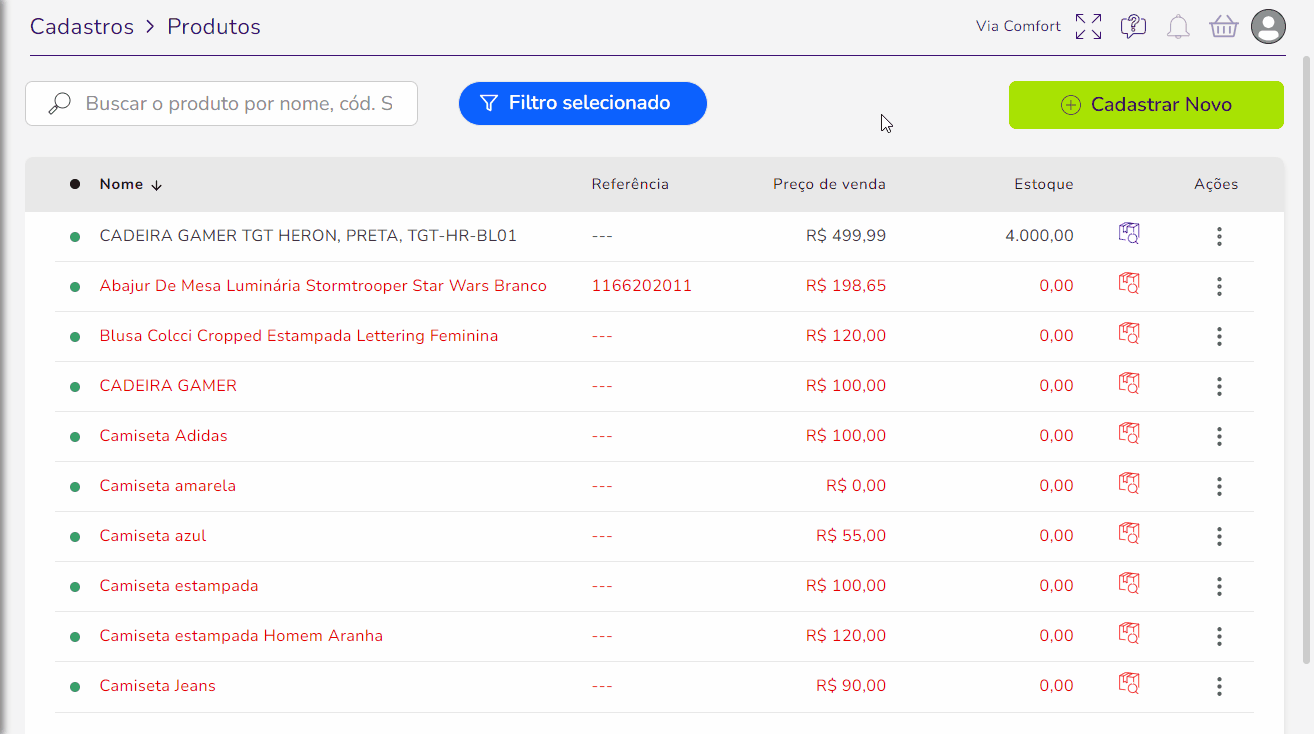1314x734 pixels.
Task: Click price R$ 198,65
Action: pyautogui.click(x=846, y=286)
